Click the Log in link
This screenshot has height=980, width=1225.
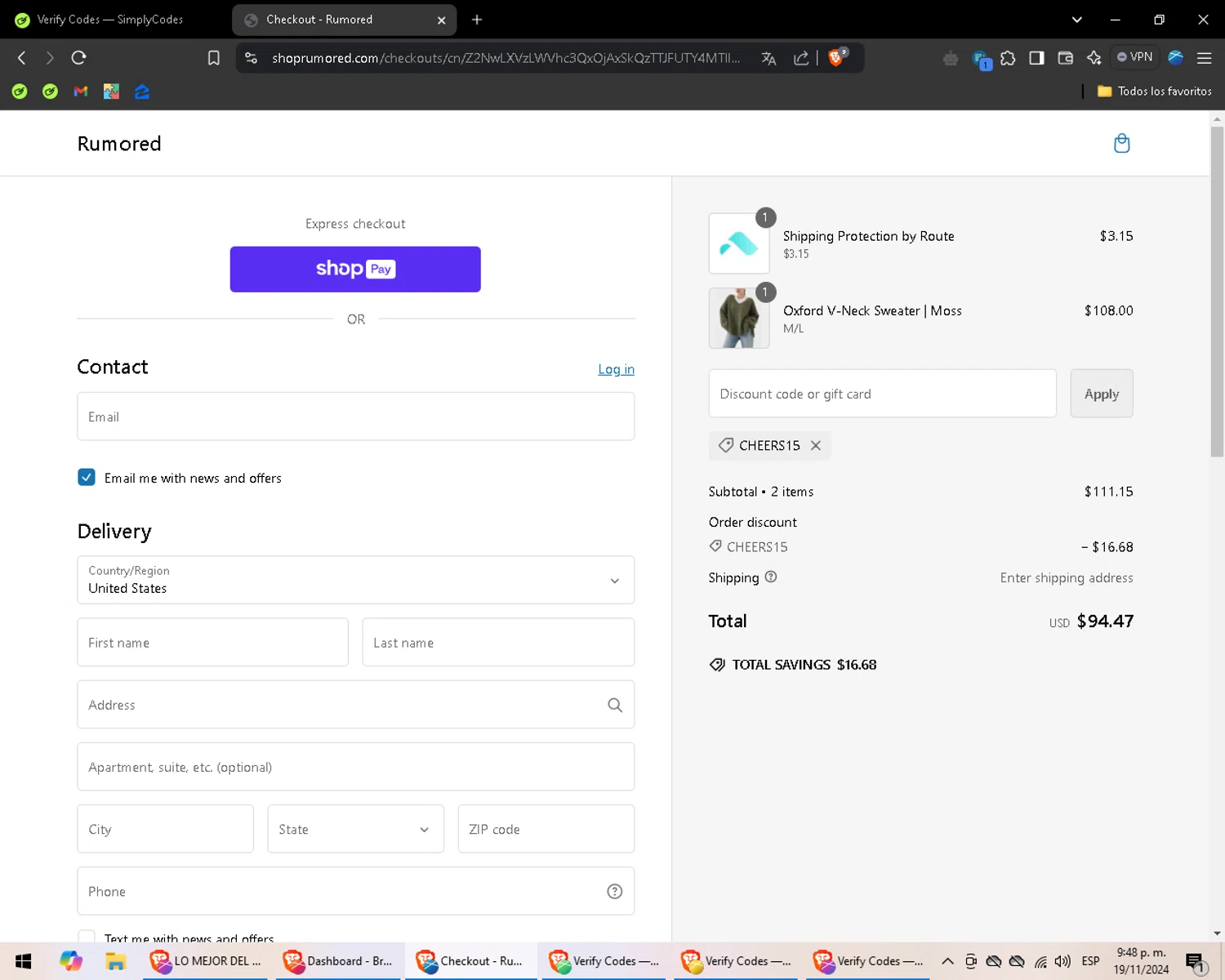(616, 369)
